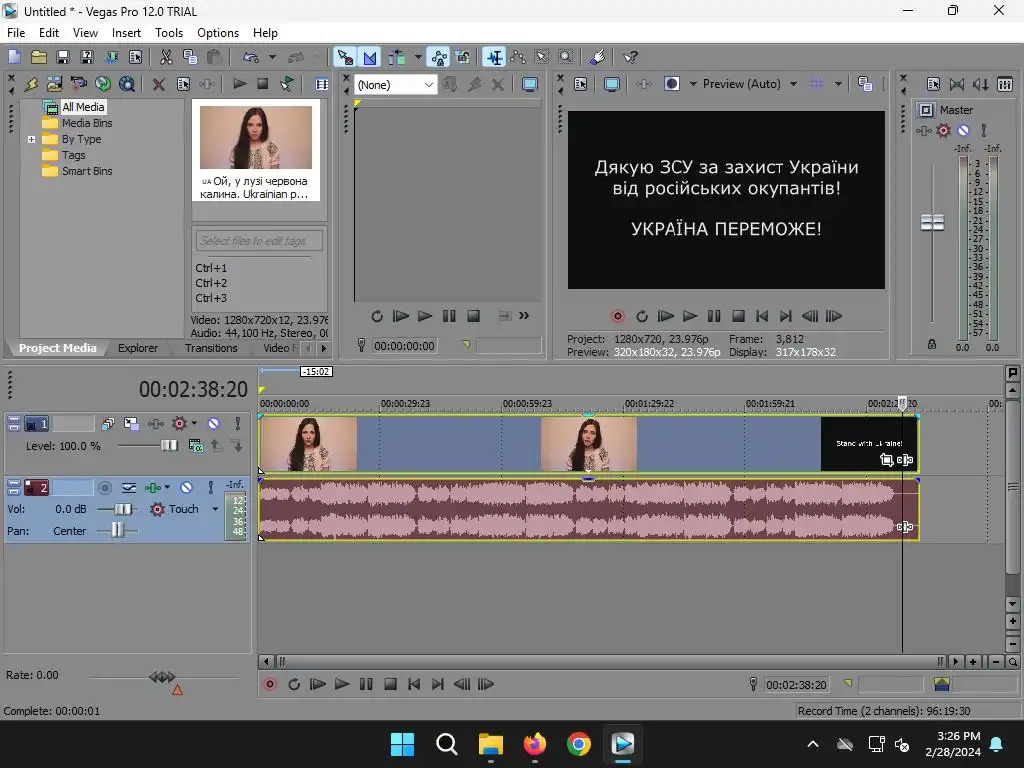Open the Insert menu

(x=126, y=33)
